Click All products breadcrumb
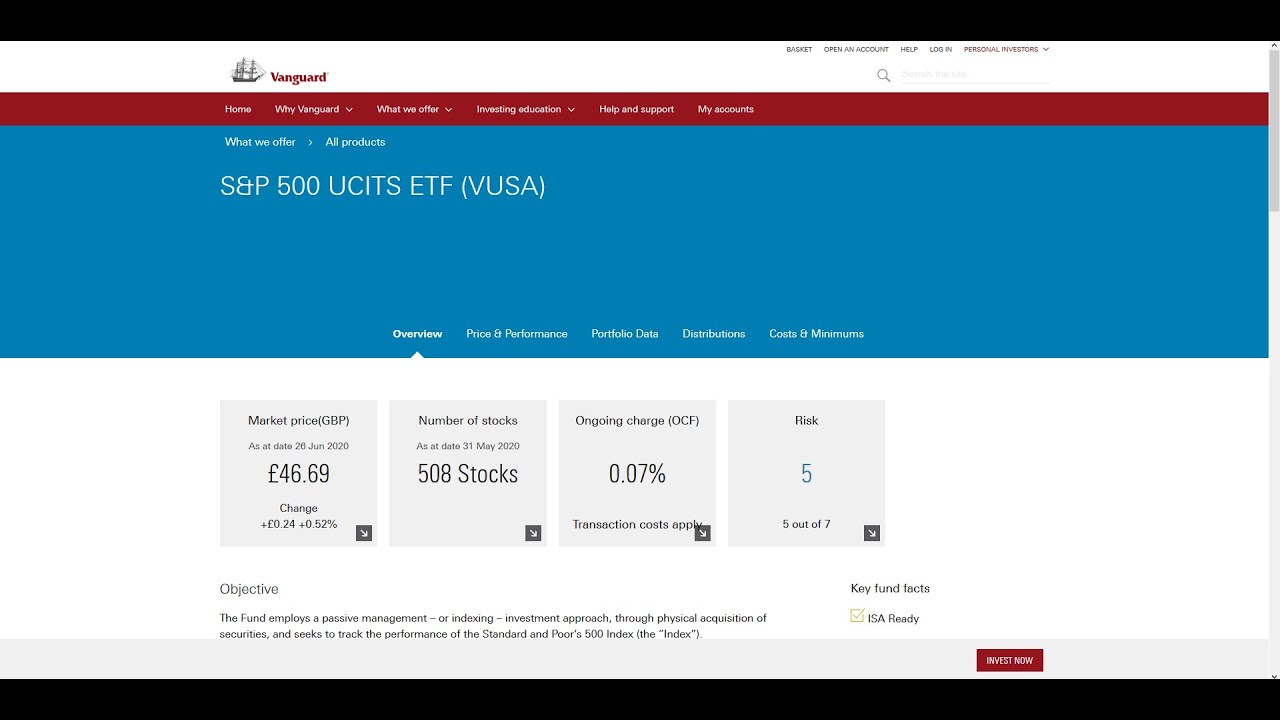The width and height of the screenshot is (1280, 720). [x=355, y=142]
